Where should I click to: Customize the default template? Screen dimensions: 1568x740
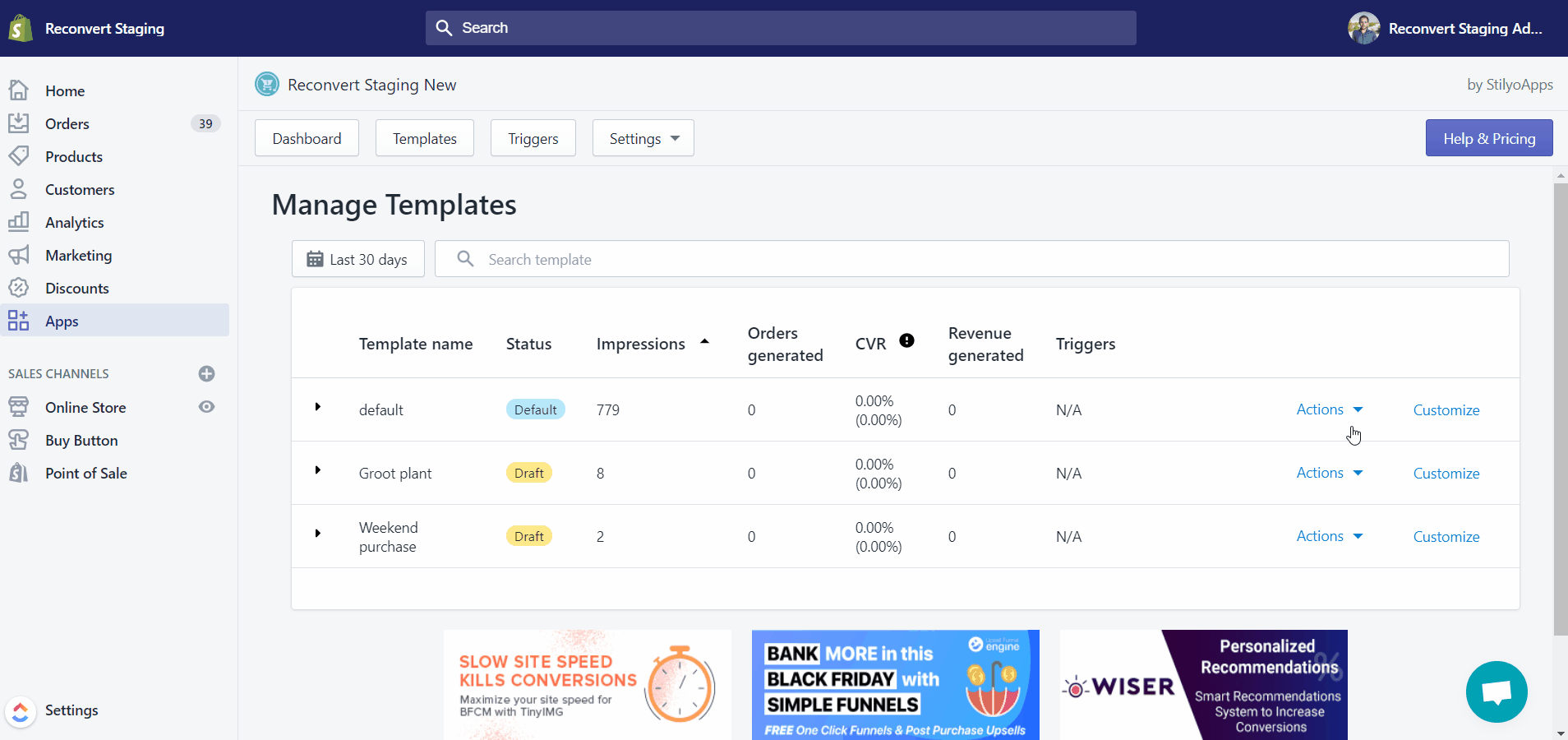1446,410
